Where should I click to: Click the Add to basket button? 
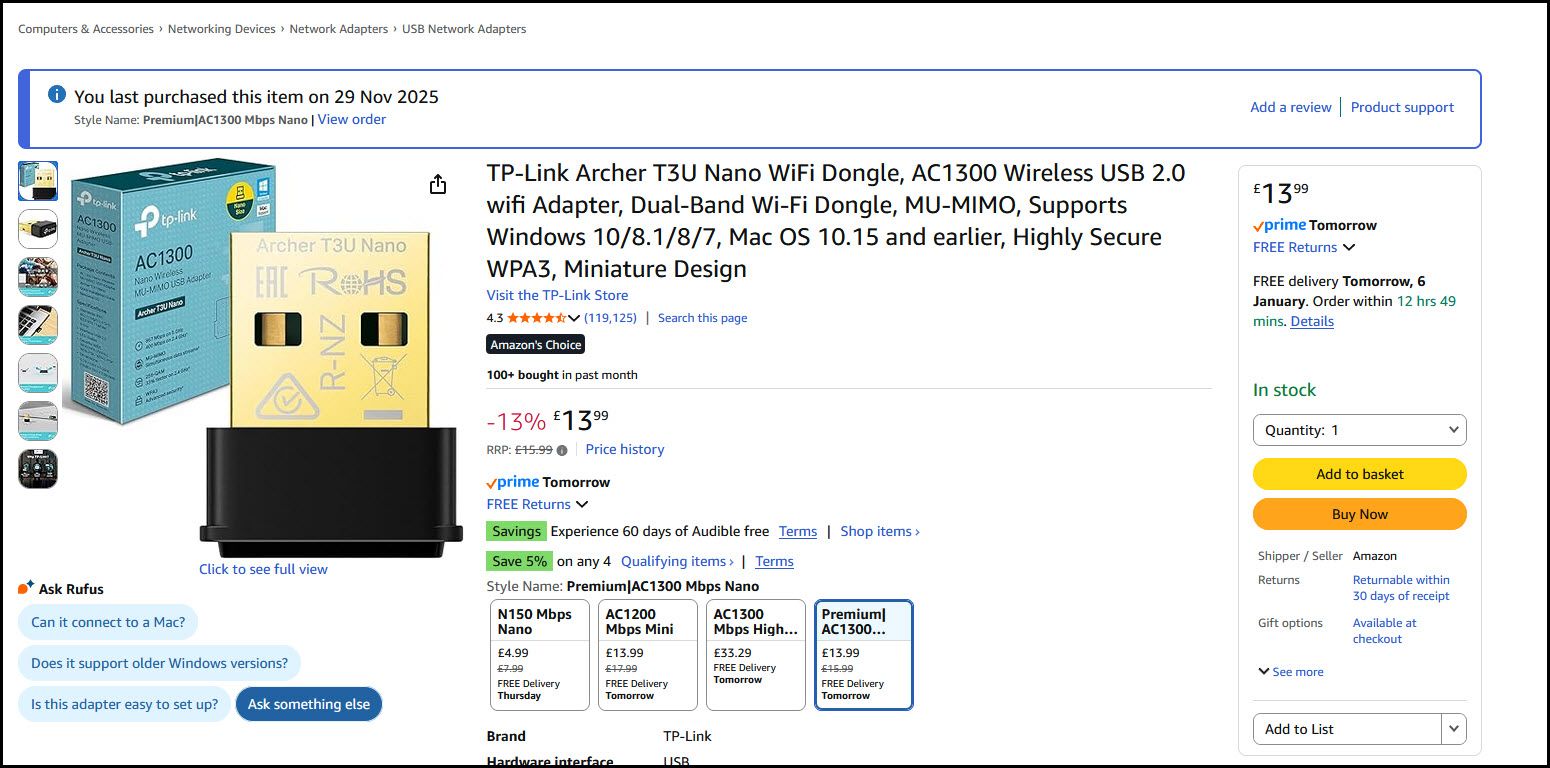(1359, 474)
